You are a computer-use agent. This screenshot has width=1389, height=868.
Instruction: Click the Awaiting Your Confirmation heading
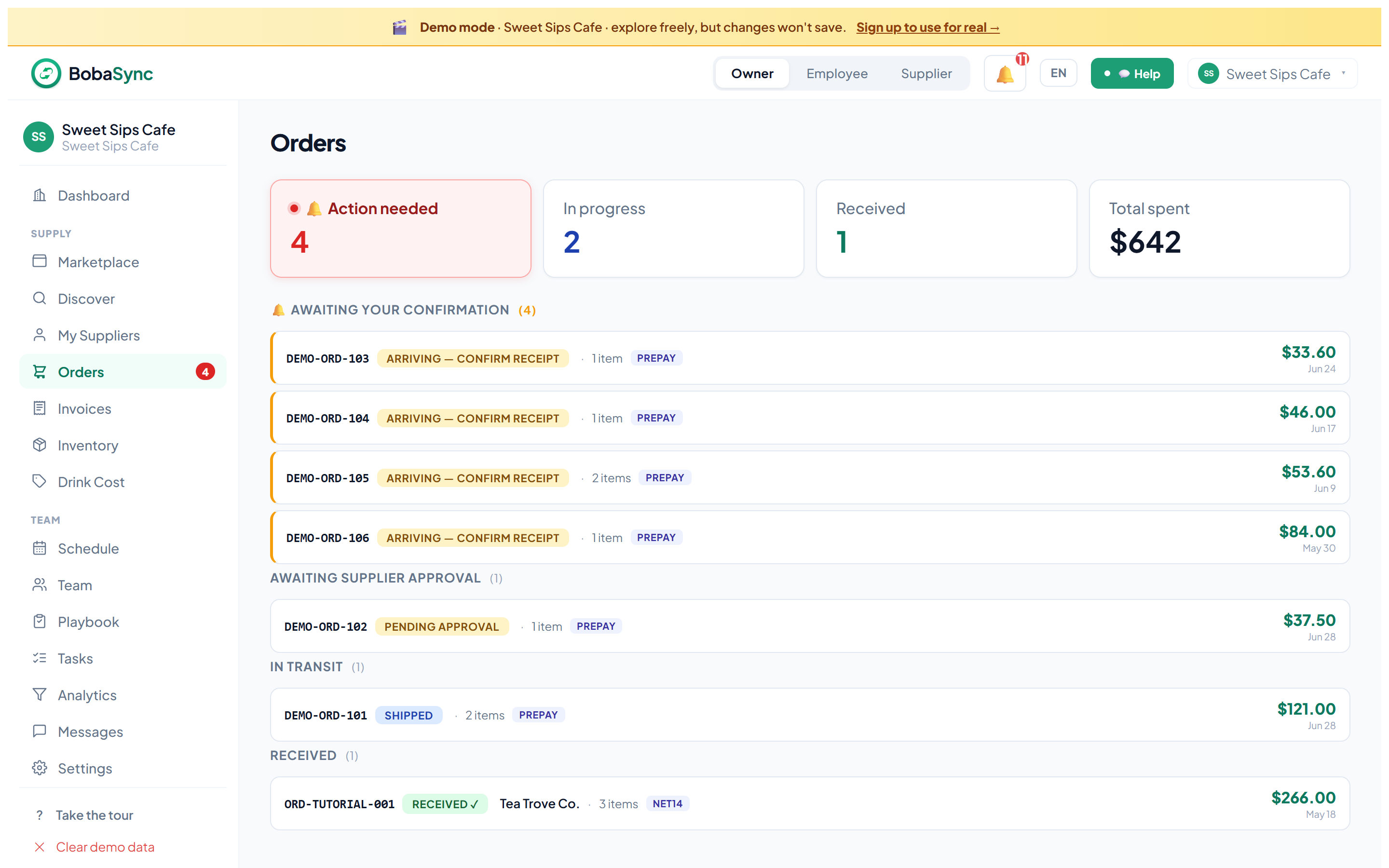[x=404, y=310]
